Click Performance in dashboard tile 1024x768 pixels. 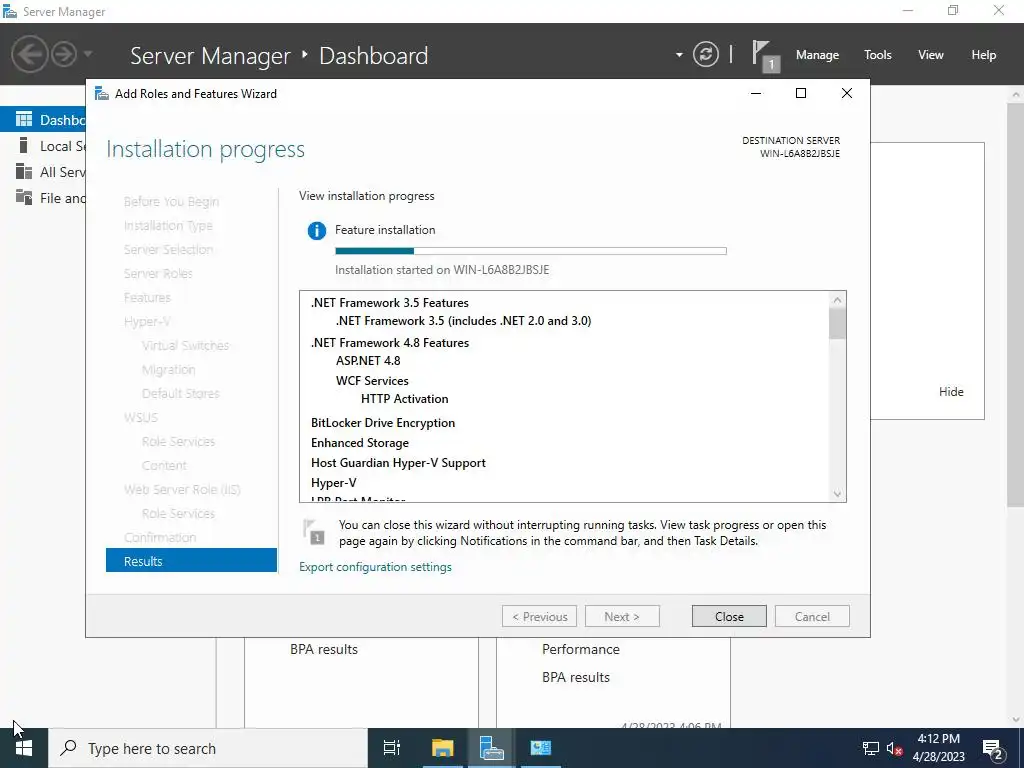(581, 649)
